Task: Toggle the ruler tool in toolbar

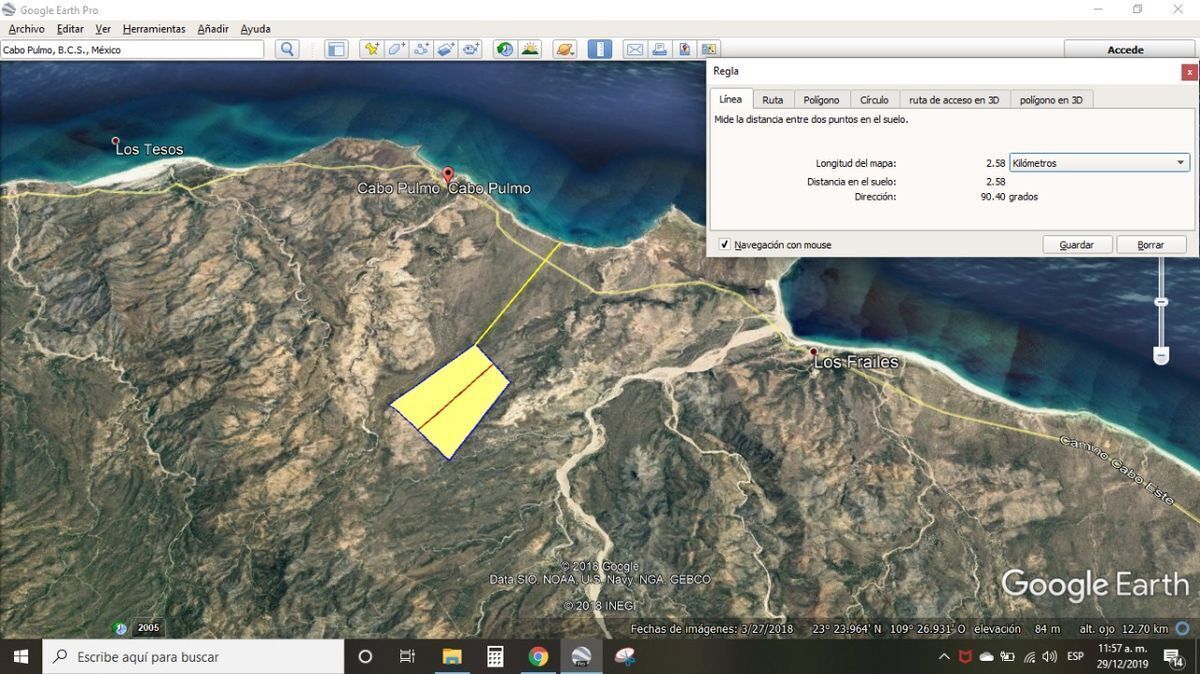Action: (x=600, y=49)
